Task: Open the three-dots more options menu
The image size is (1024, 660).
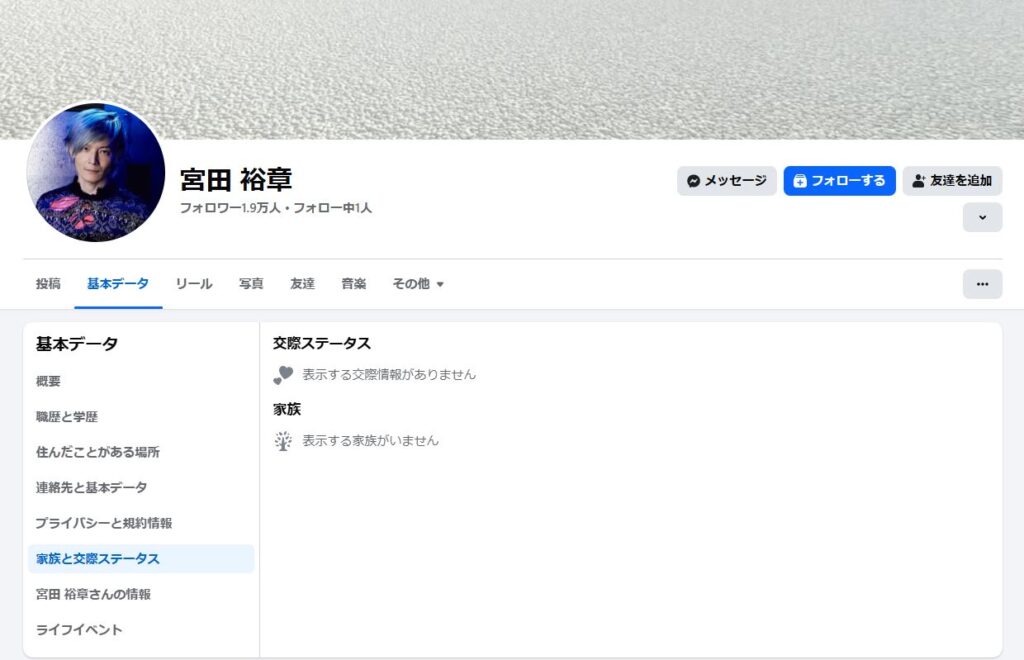Action: pyautogui.click(x=982, y=284)
